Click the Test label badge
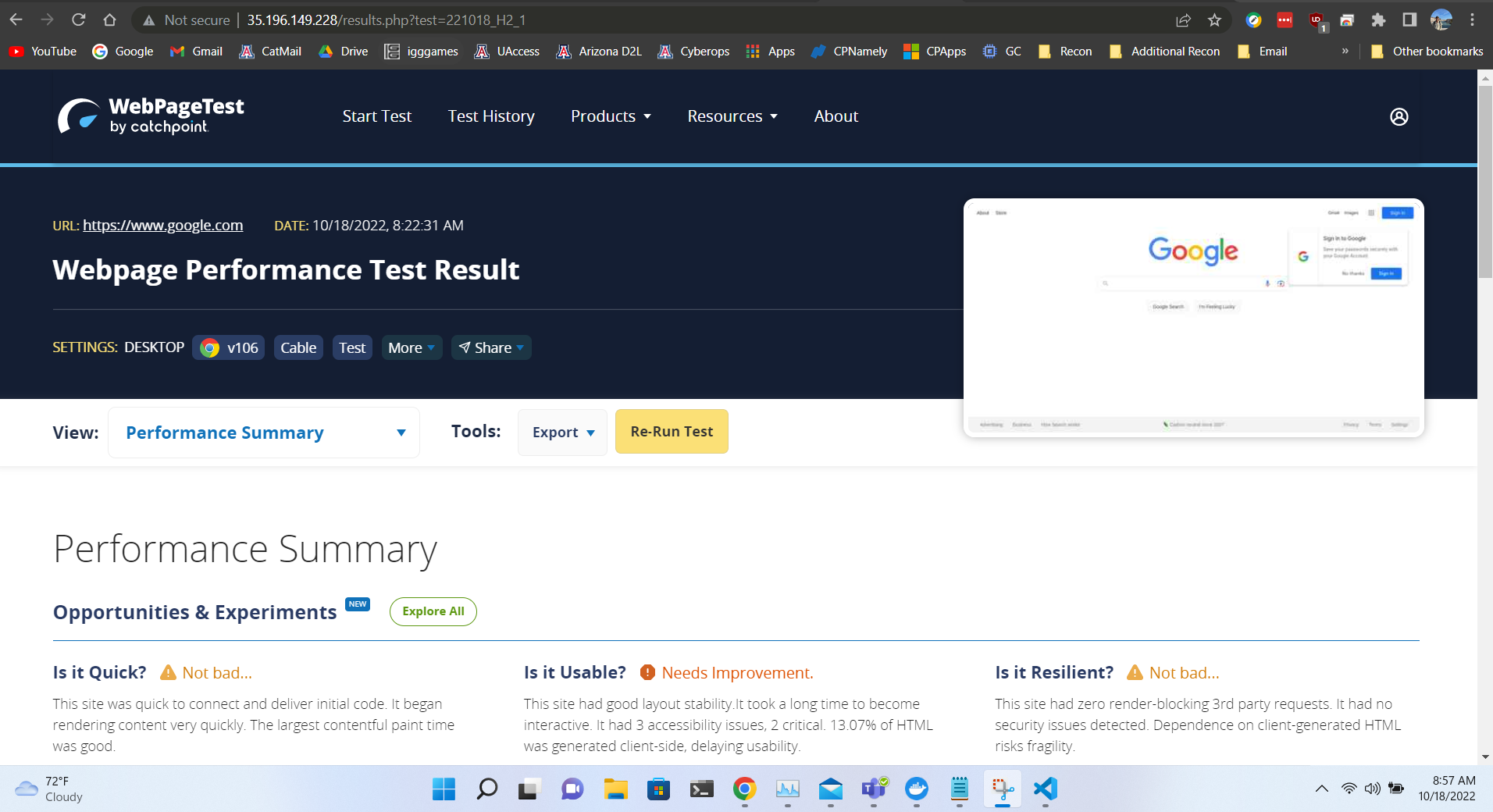The image size is (1493, 812). (352, 347)
